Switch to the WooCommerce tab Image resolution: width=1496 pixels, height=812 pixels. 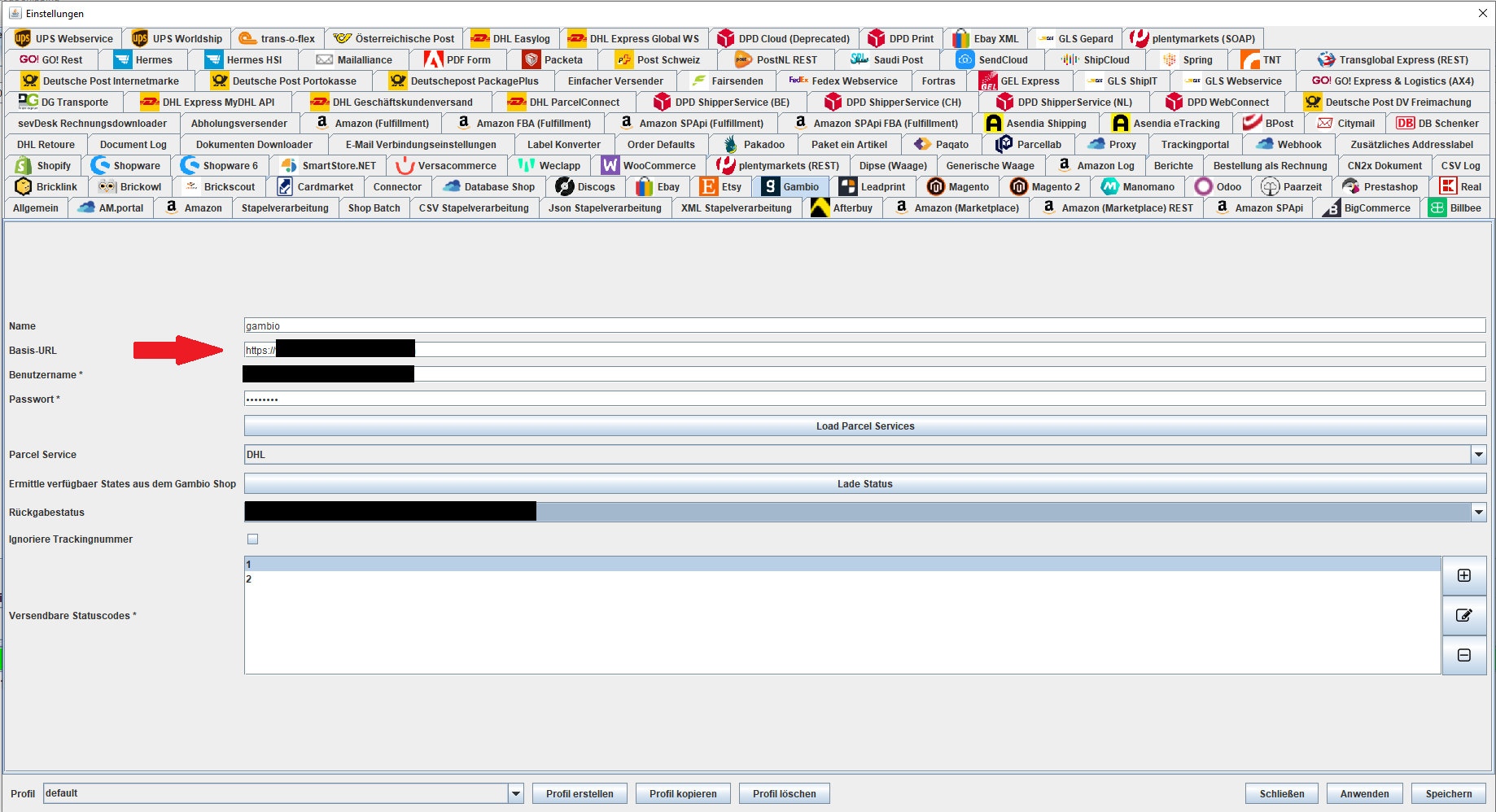[x=650, y=165]
